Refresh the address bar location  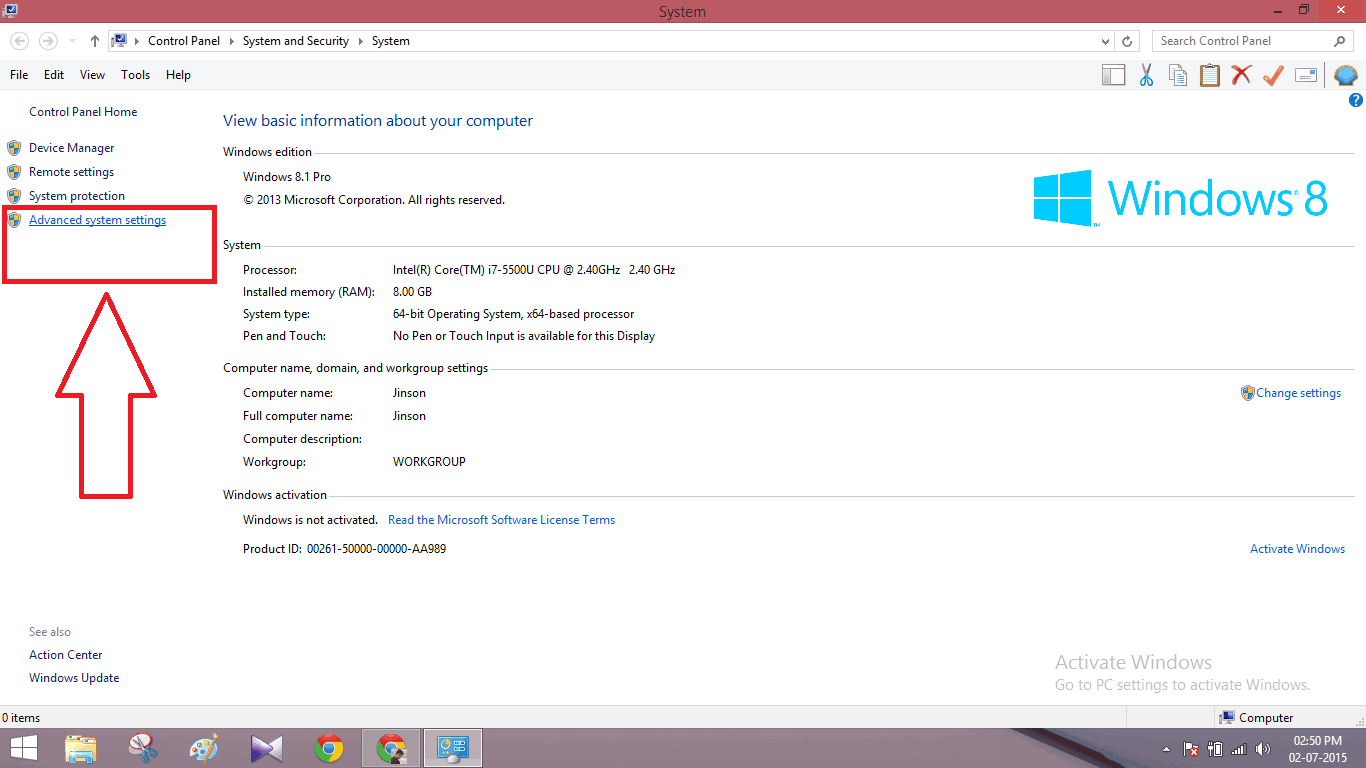[x=1127, y=41]
